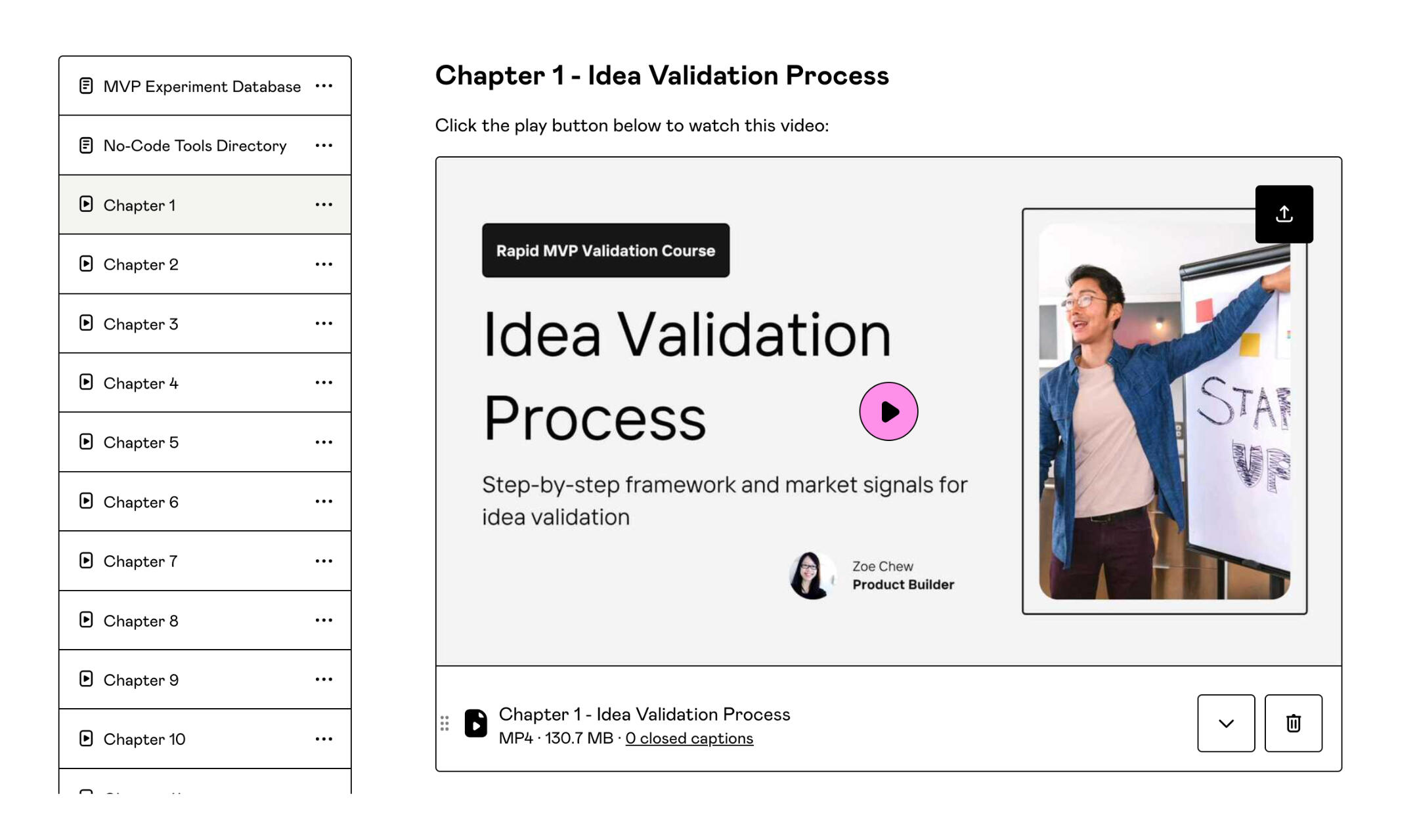
Task: Click the upload icon on video thumbnail
Action: (1284, 214)
